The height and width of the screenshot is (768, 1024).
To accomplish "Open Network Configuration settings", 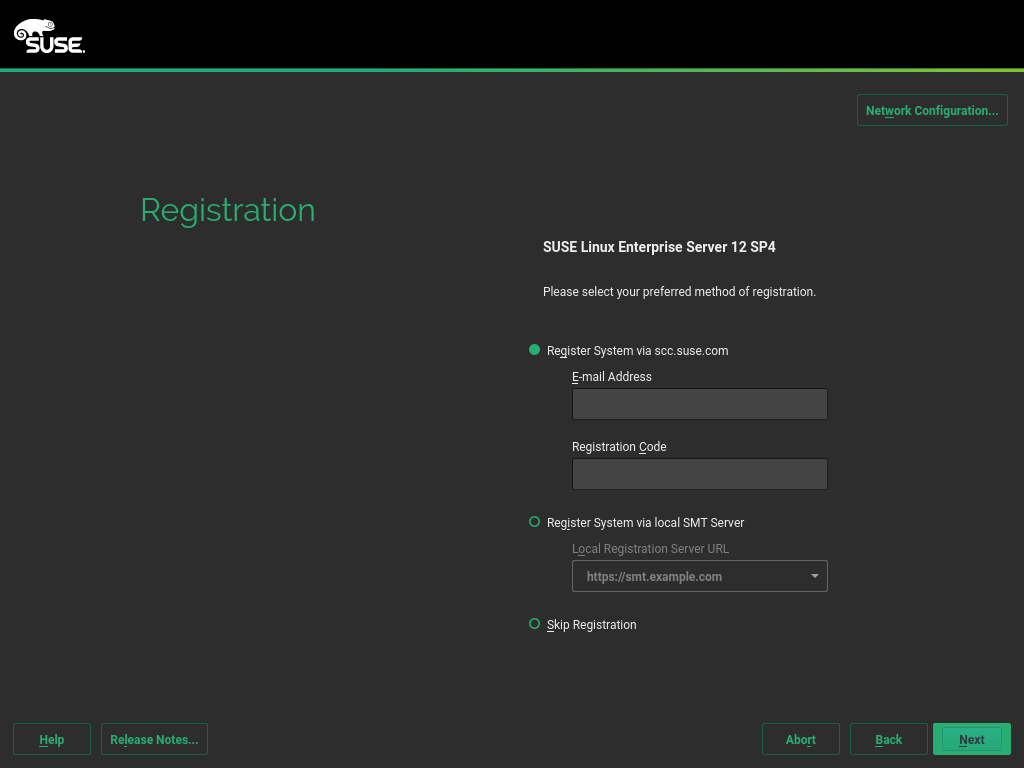I will pyautogui.click(x=931, y=110).
